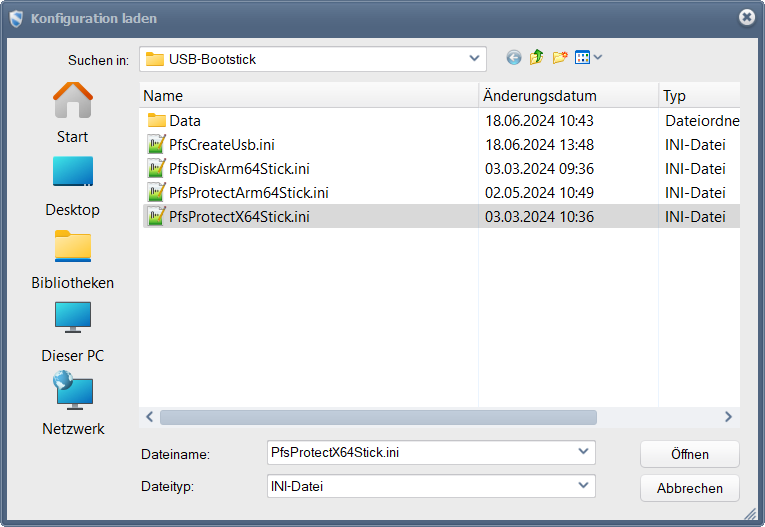Select PfsCreateUsb.ini file

pyautogui.click(x=221, y=144)
